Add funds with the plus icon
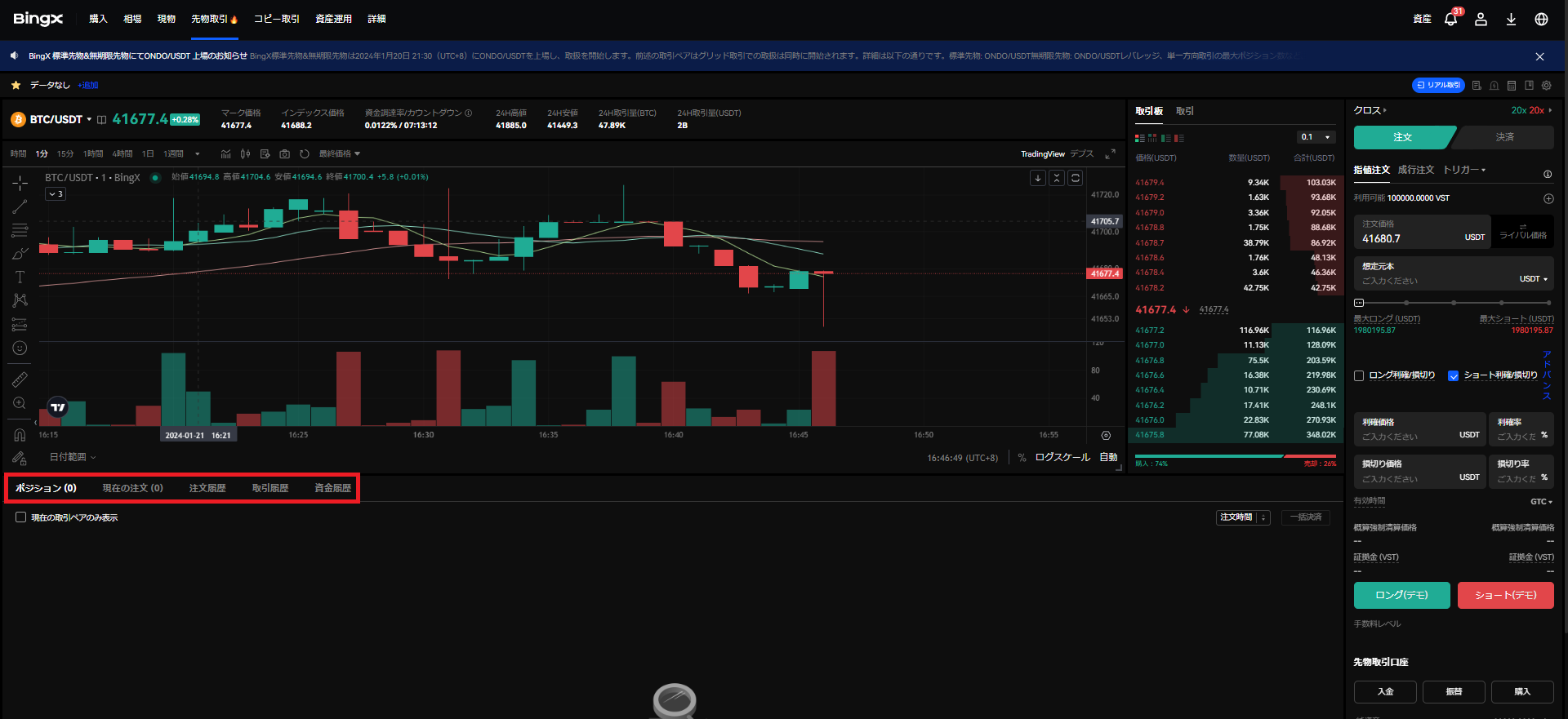 [1548, 198]
